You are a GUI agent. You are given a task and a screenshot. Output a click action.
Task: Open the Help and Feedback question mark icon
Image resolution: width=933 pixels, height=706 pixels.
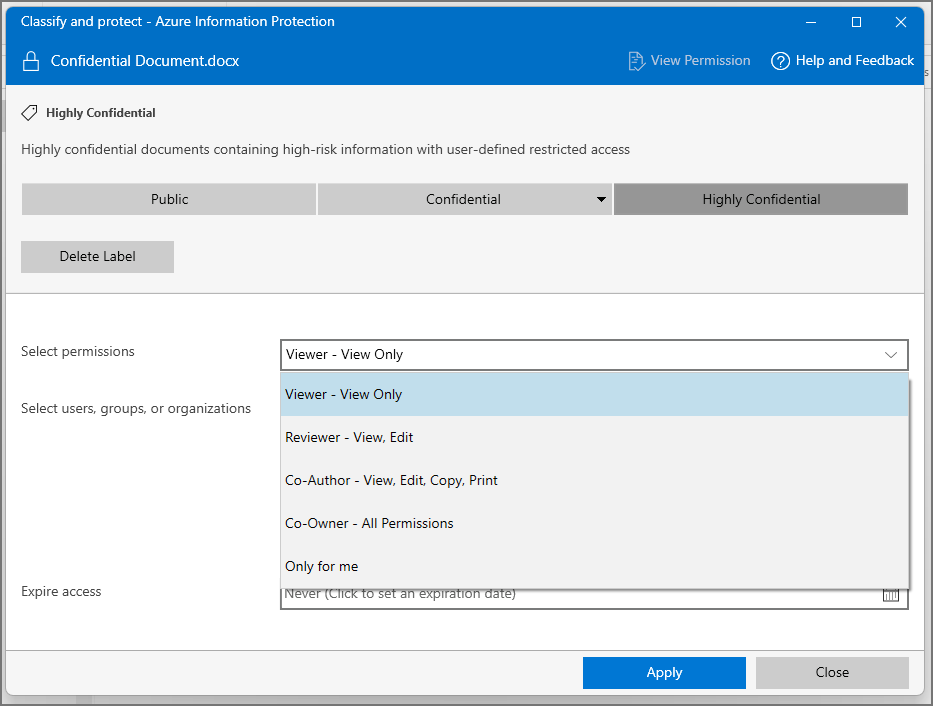pos(780,61)
